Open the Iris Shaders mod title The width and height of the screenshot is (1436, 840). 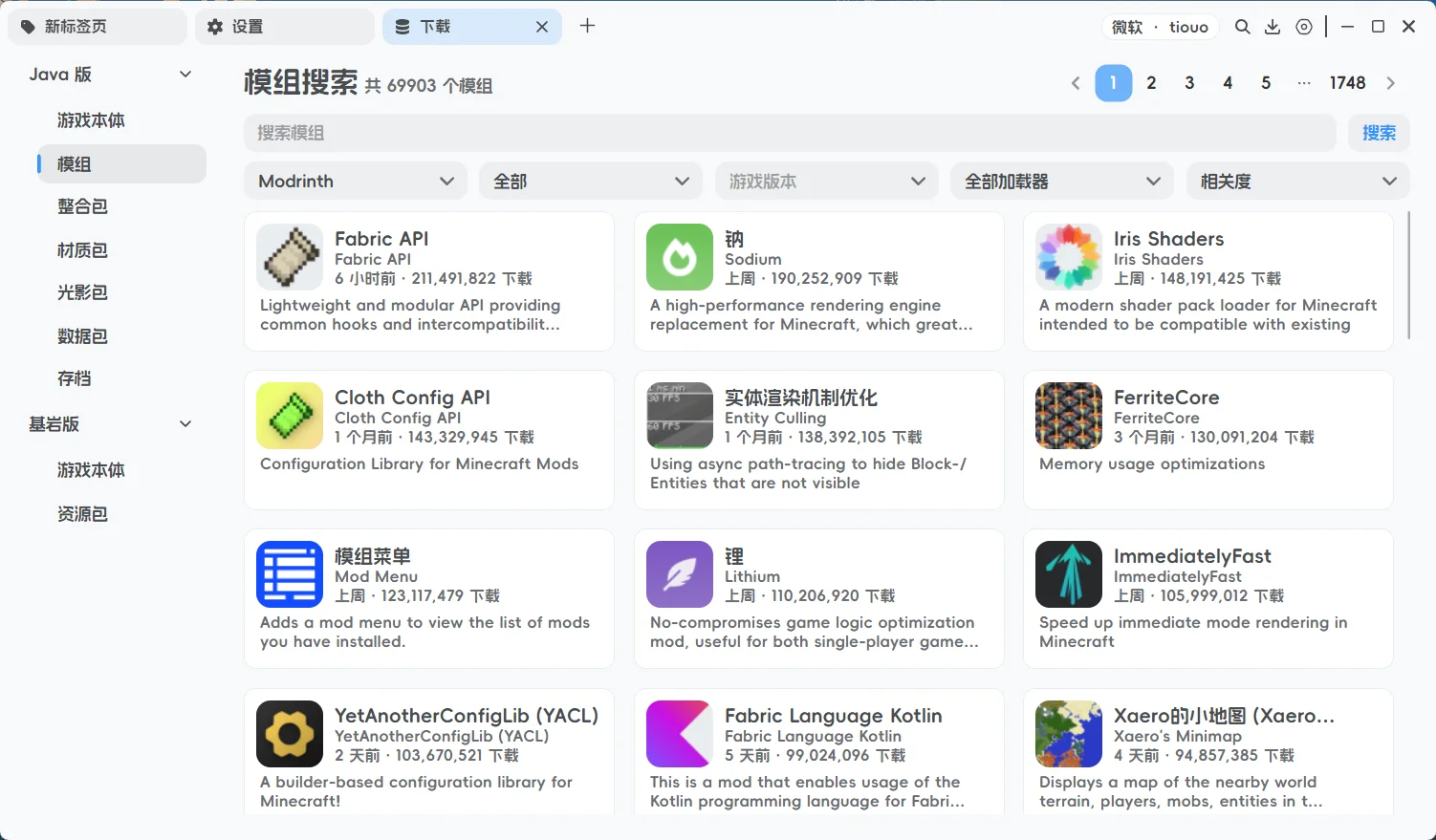point(1168,239)
